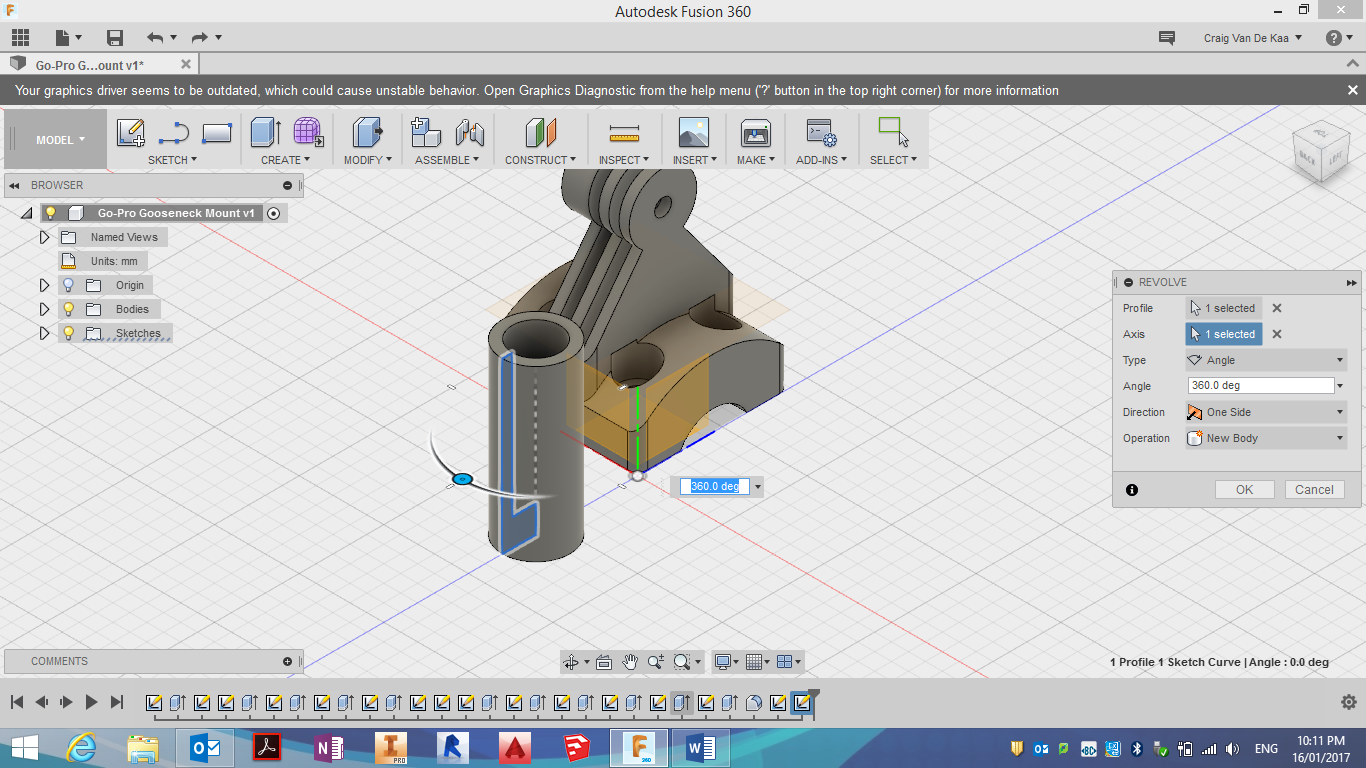Expand the Origin tree node
Image resolution: width=1366 pixels, height=768 pixels.
(44, 285)
